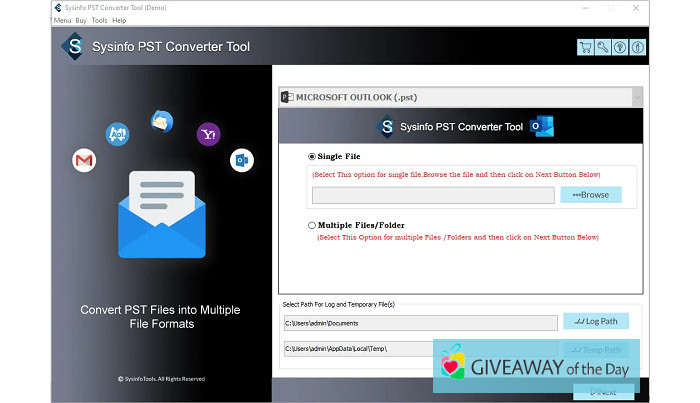Image resolution: width=700 pixels, height=403 pixels.
Task: Open the Help menu
Action: pyautogui.click(x=119, y=20)
